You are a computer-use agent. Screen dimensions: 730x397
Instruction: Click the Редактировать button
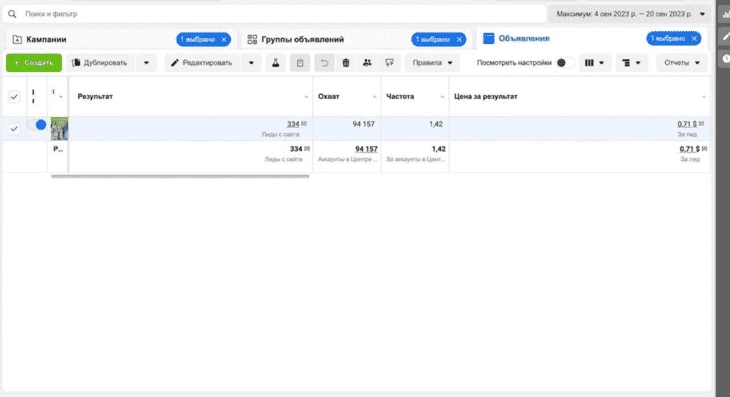pos(203,63)
